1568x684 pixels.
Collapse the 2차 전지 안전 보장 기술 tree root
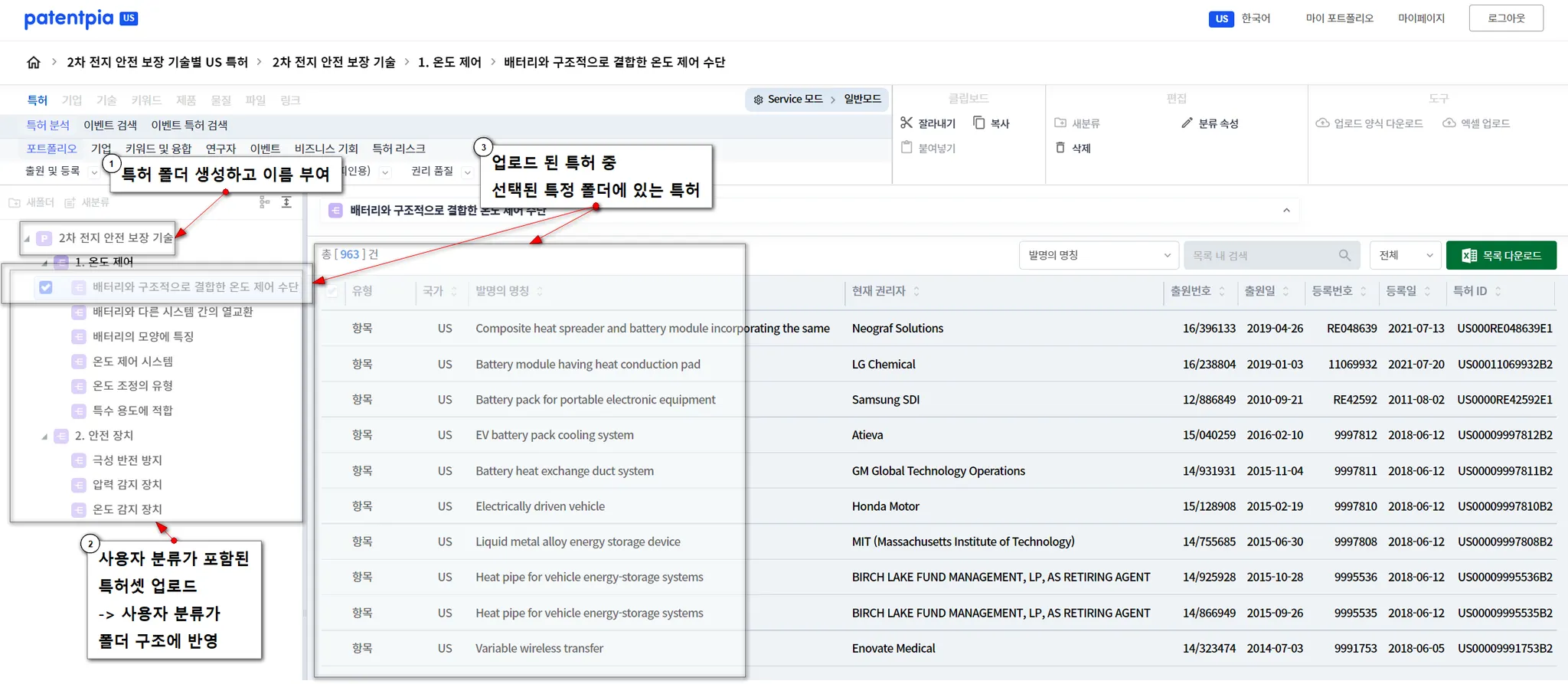(x=27, y=238)
